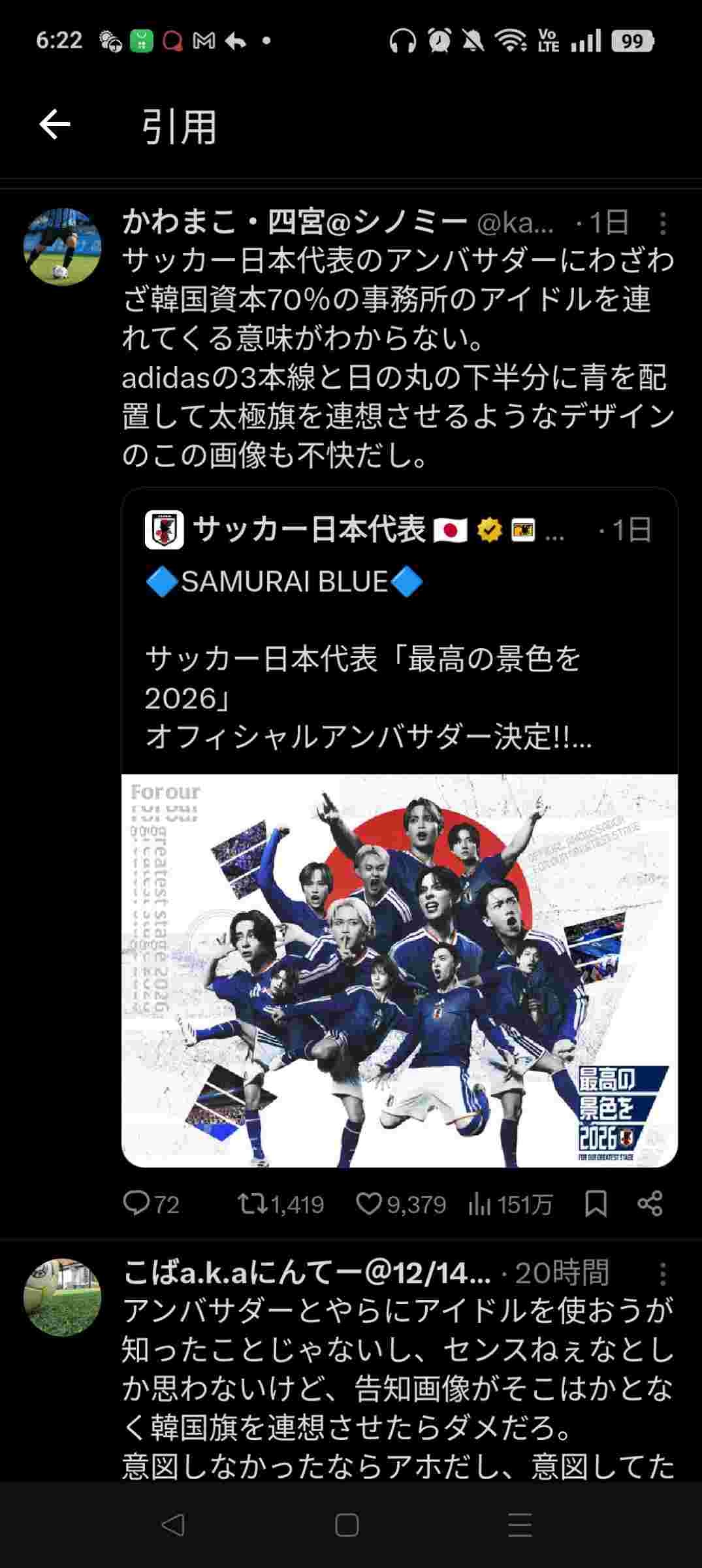702x1568 pixels.
Task: Open かわまこ profile avatar
Action: pos(62,247)
